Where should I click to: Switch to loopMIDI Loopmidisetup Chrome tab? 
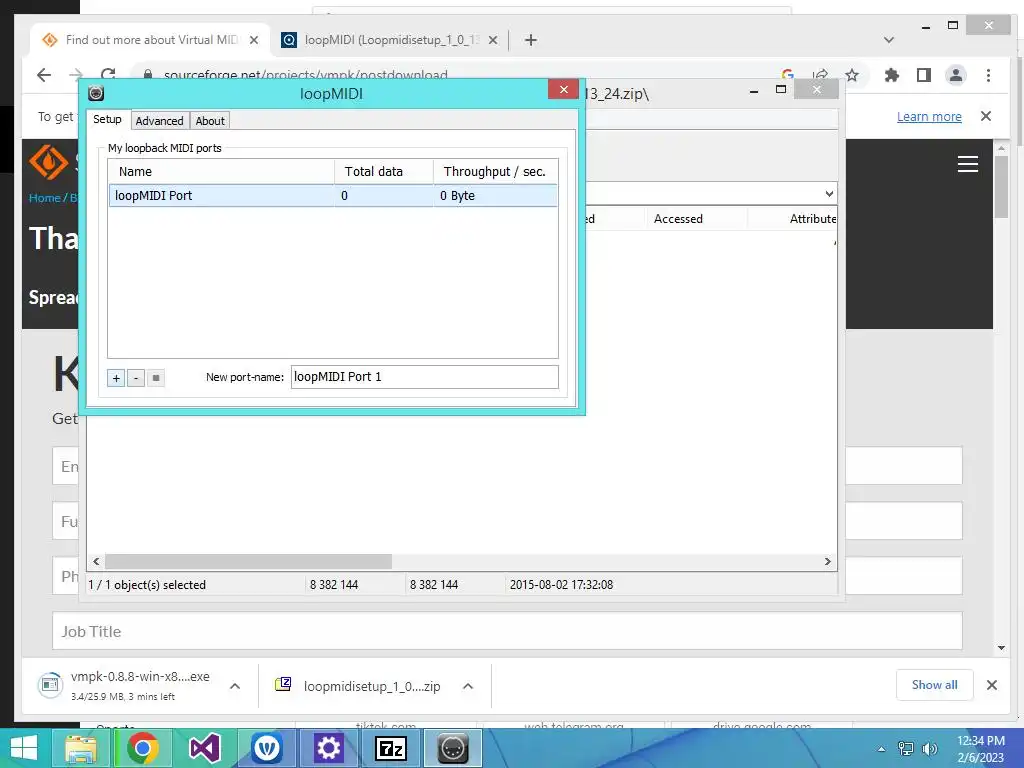click(x=391, y=40)
